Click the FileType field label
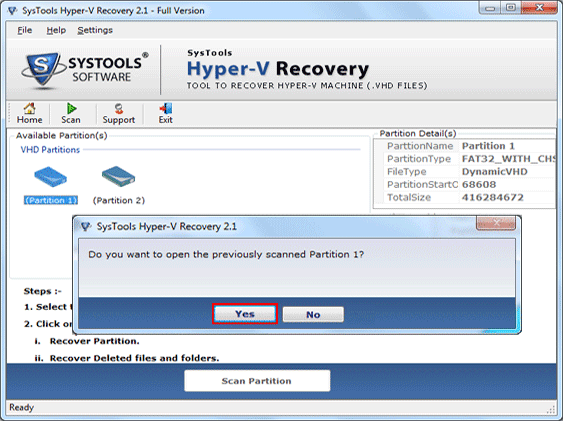Viewport: 563px width, 421px height. (x=406, y=172)
